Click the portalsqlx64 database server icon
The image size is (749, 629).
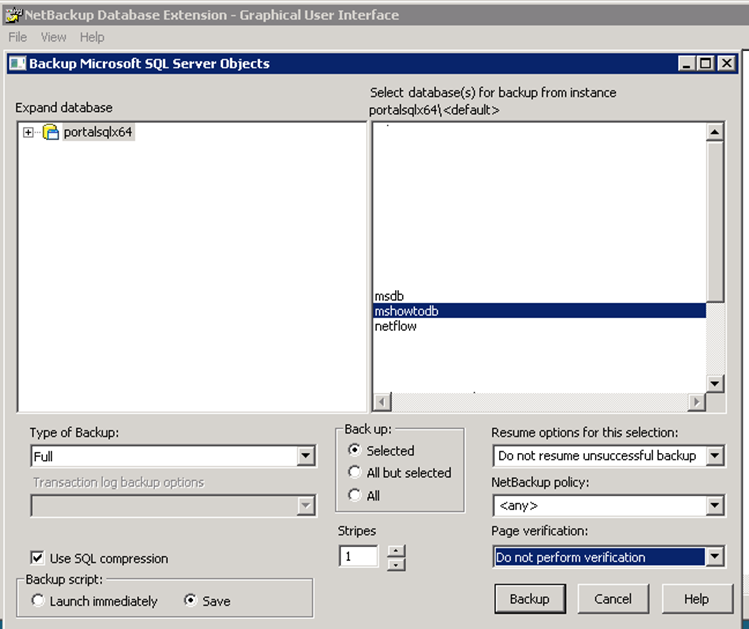point(51,133)
